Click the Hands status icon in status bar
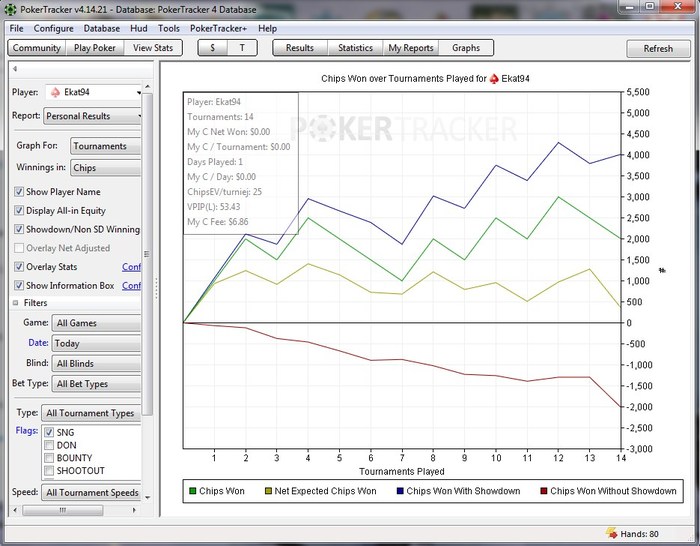Image resolution: width=700 pixels, height=546 pixels. 611,533
